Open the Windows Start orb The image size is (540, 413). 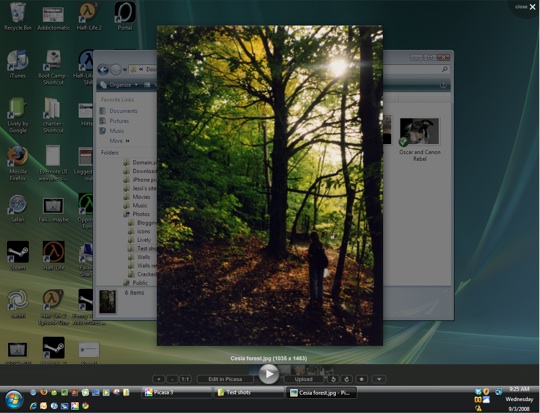14,400
